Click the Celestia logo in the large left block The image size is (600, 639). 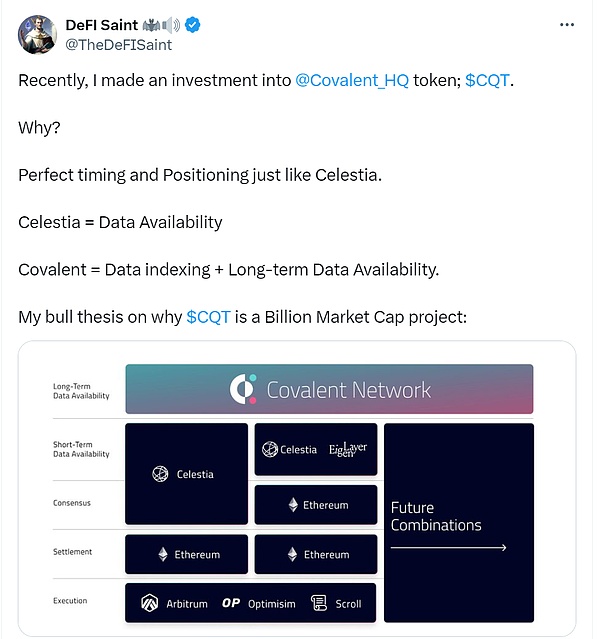(160, 474)
